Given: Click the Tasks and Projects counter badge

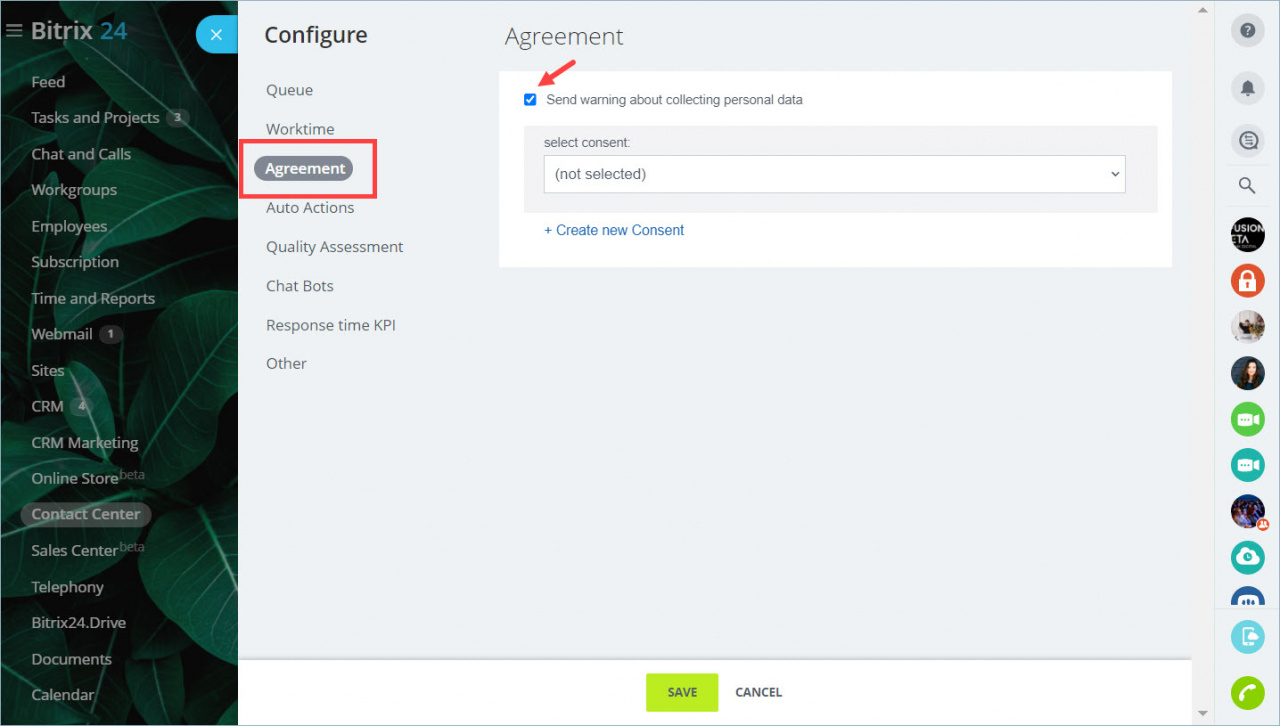Looking at the screenshot, I should tap(177, 118).
